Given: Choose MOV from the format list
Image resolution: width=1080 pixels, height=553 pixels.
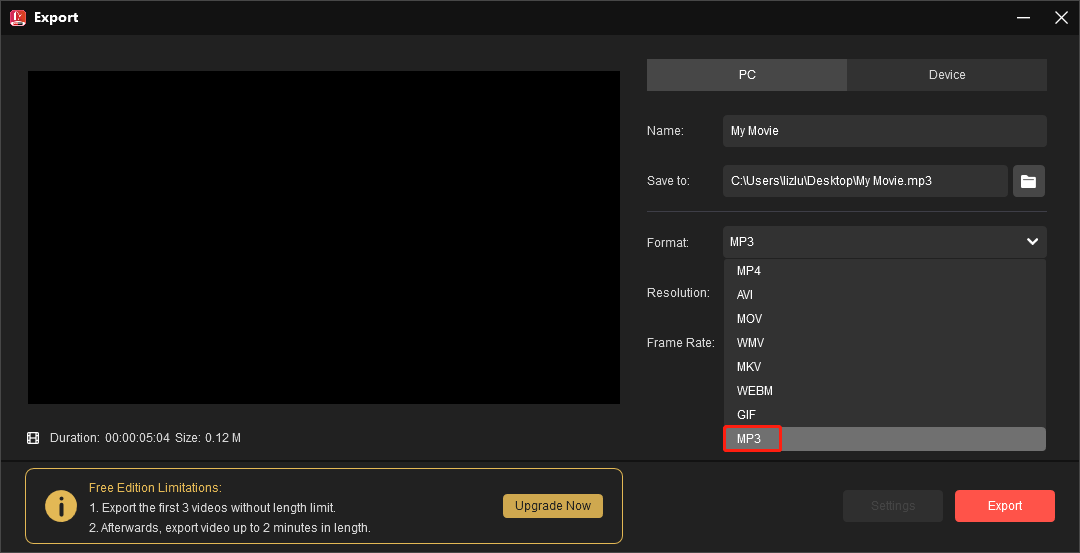Looking at the screenshot, I should 884,319.
